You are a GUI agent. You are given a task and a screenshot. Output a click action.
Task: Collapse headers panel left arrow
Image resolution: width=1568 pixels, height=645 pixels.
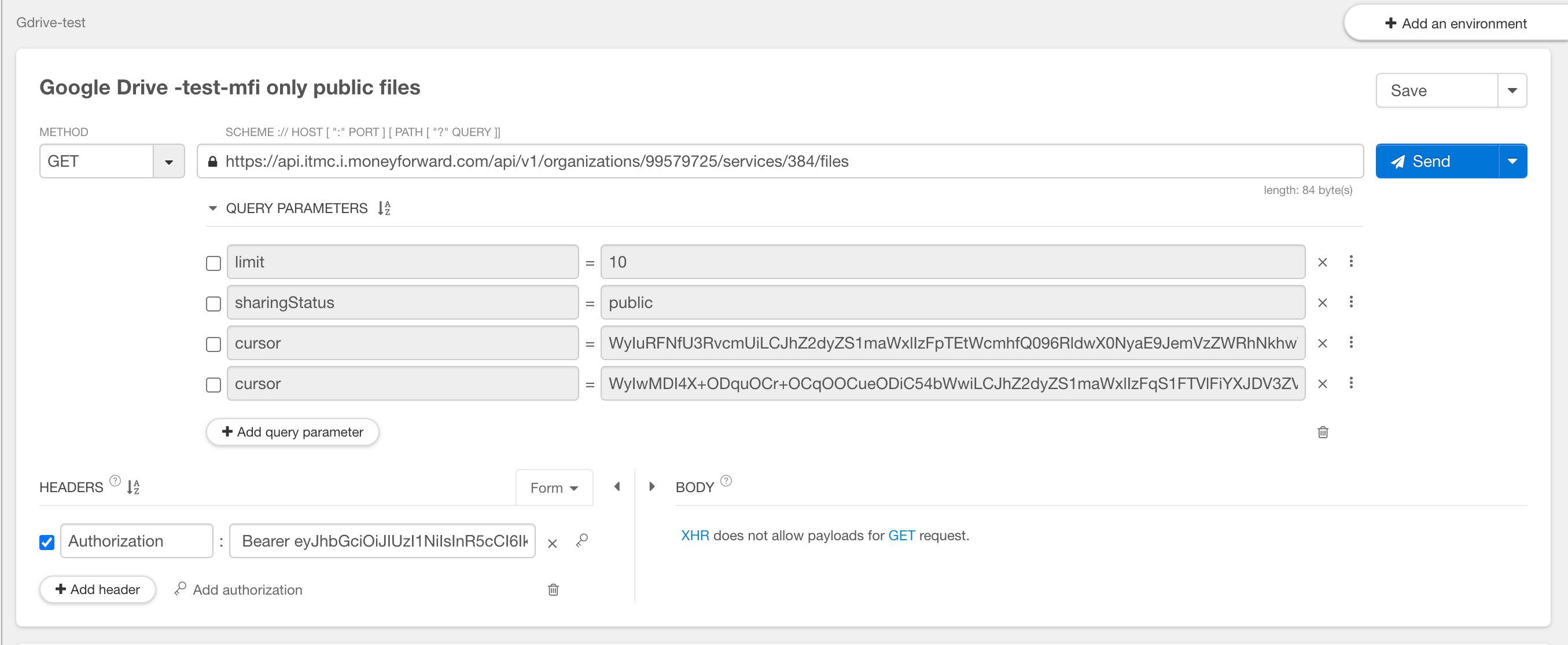617,486
